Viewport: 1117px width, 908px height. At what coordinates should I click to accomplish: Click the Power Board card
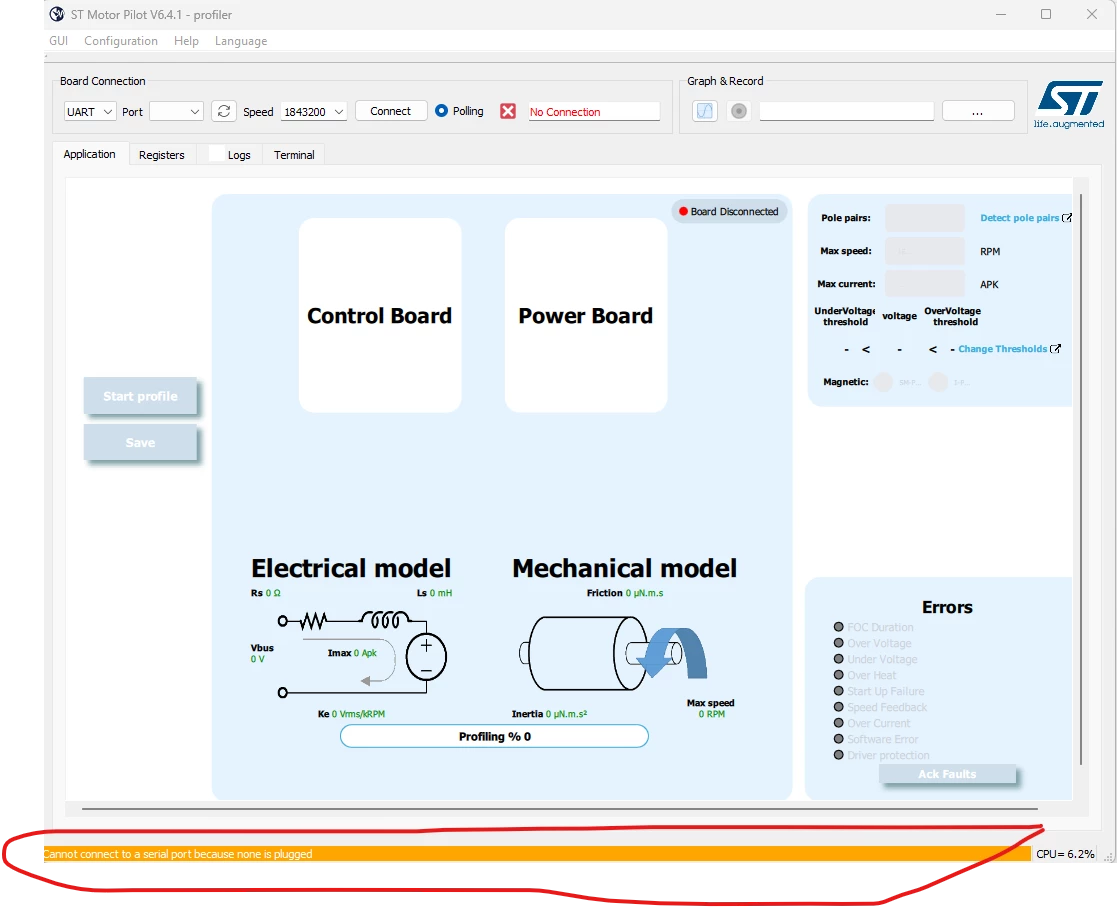586,315
